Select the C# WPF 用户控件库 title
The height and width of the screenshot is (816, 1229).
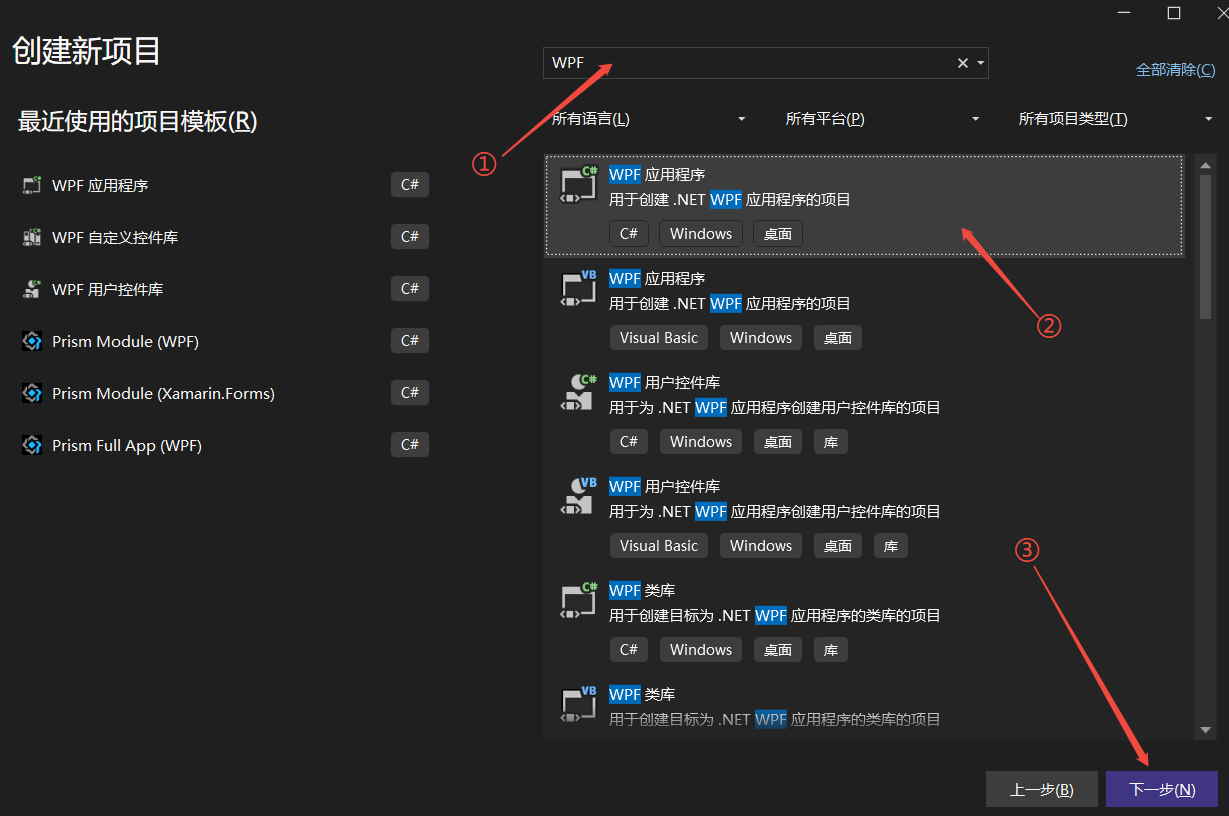(x=664, y=382)
